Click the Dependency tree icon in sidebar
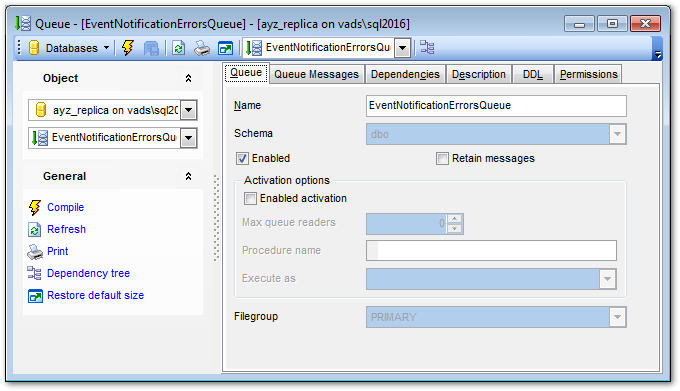 tap(34, 273)
